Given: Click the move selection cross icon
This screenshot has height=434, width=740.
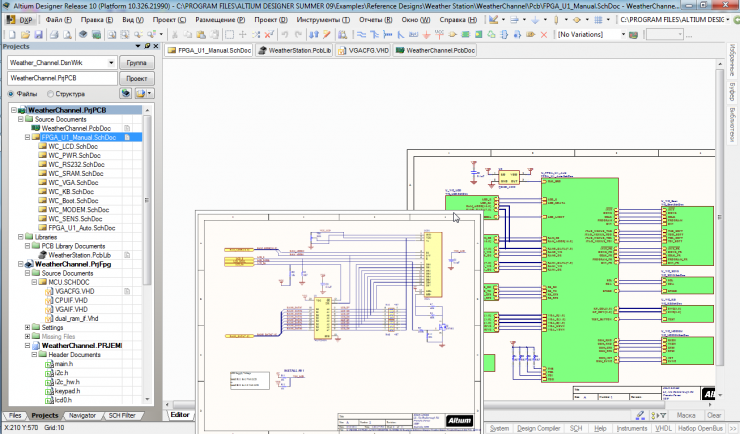Looking at the screenshot, I should [243, 35].
